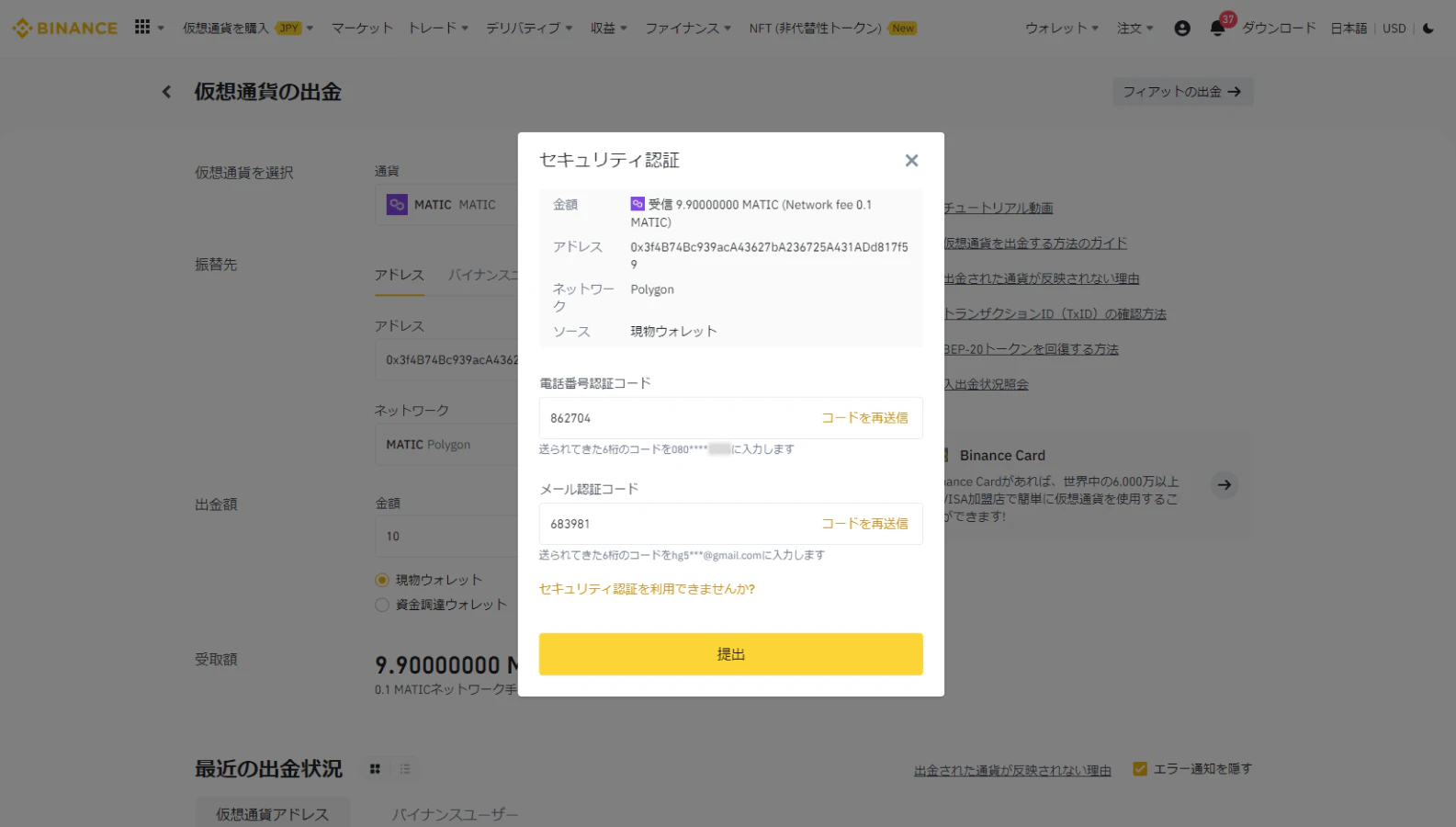This screenshot has height=827, width=1456.
Task: Select 現物ウォレット radio option
Action: point(382,580)
